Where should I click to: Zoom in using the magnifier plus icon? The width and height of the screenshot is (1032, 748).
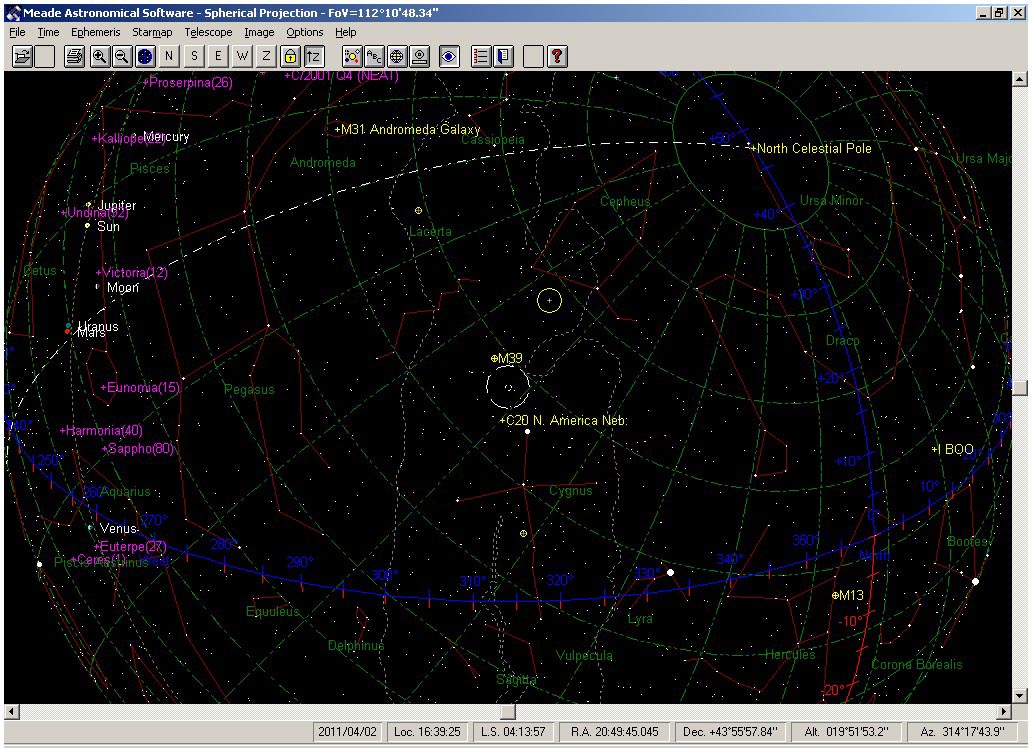[x=99, y=56]
